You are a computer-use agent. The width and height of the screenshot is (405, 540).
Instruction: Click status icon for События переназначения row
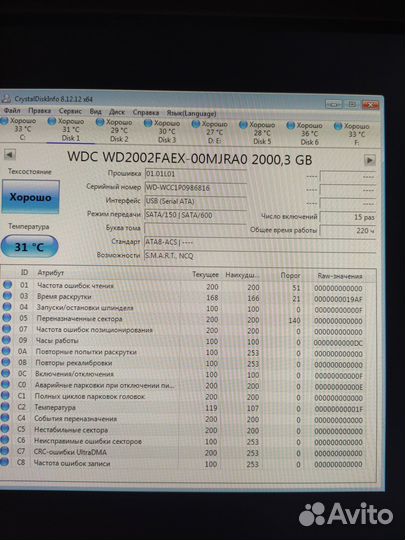click(x=5, y=417)
